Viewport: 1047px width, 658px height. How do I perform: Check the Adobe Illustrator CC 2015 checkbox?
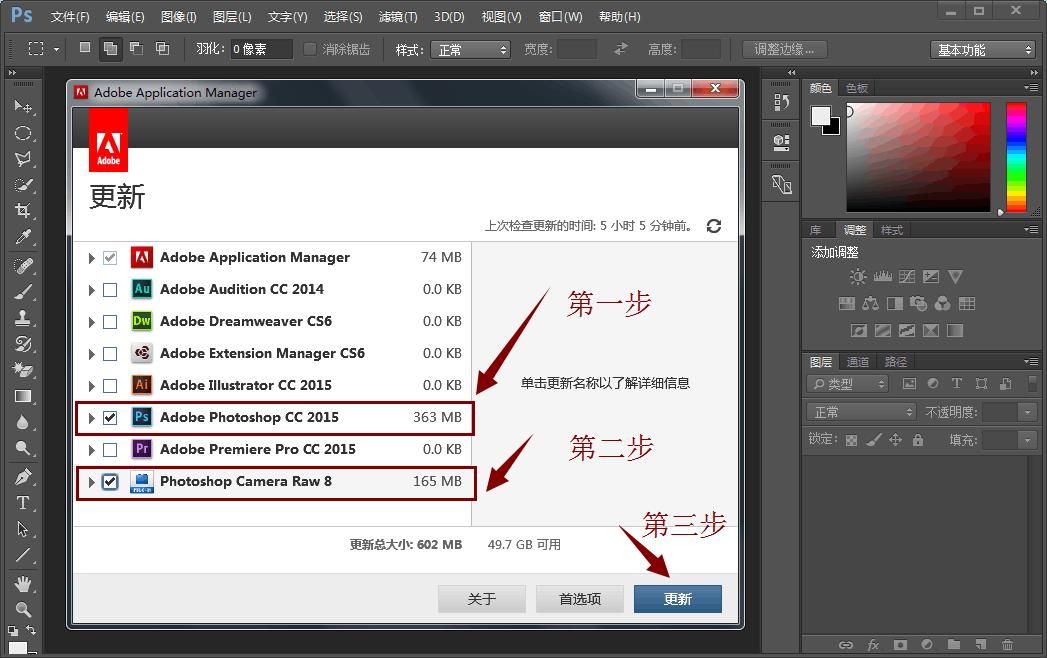point(110,386)
